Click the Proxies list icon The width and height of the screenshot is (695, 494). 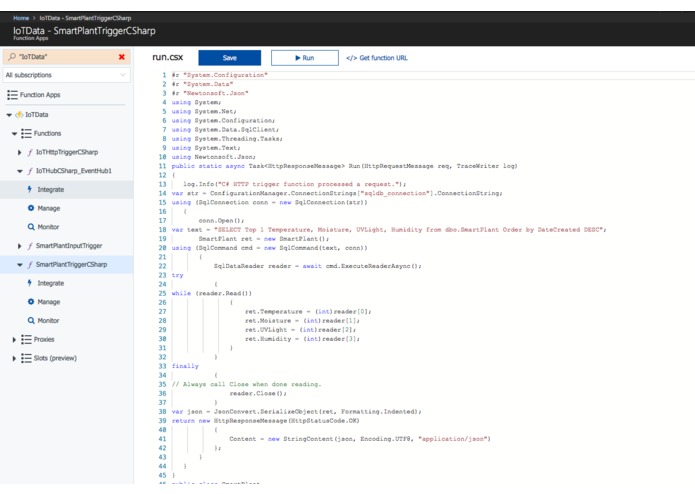[26, 339]
